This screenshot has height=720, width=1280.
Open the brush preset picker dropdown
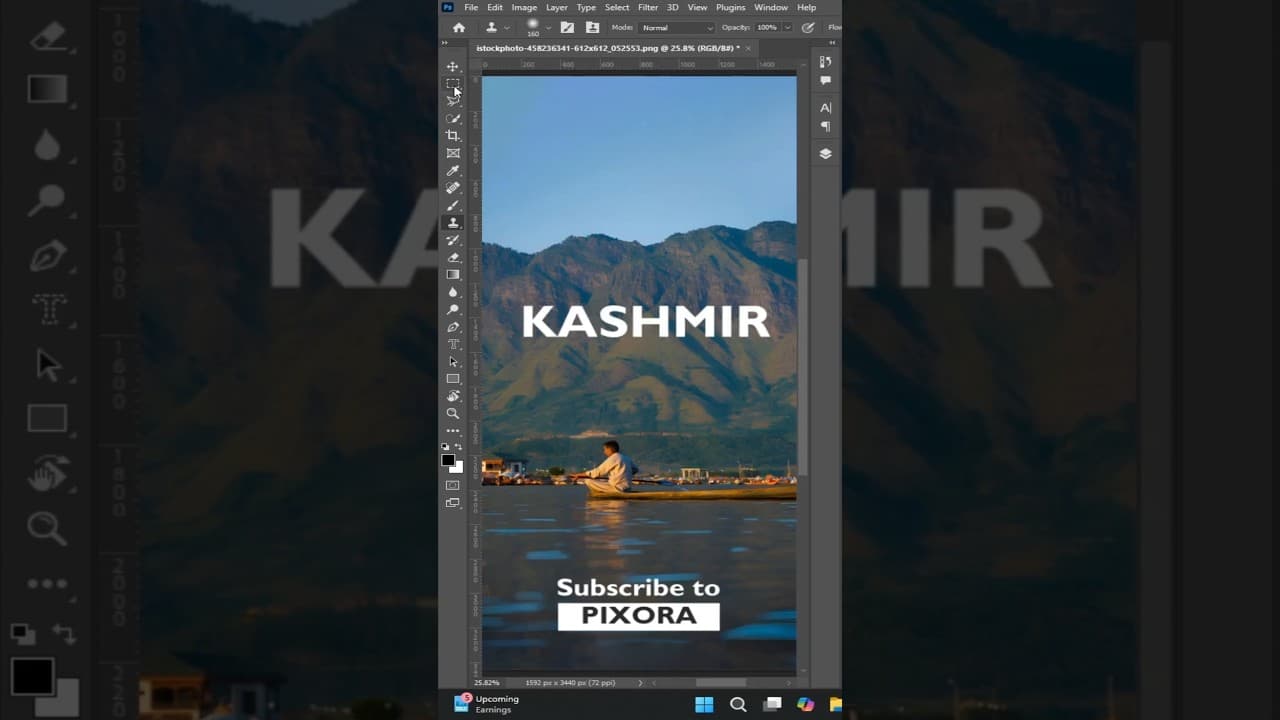click(x=548, y=28)
